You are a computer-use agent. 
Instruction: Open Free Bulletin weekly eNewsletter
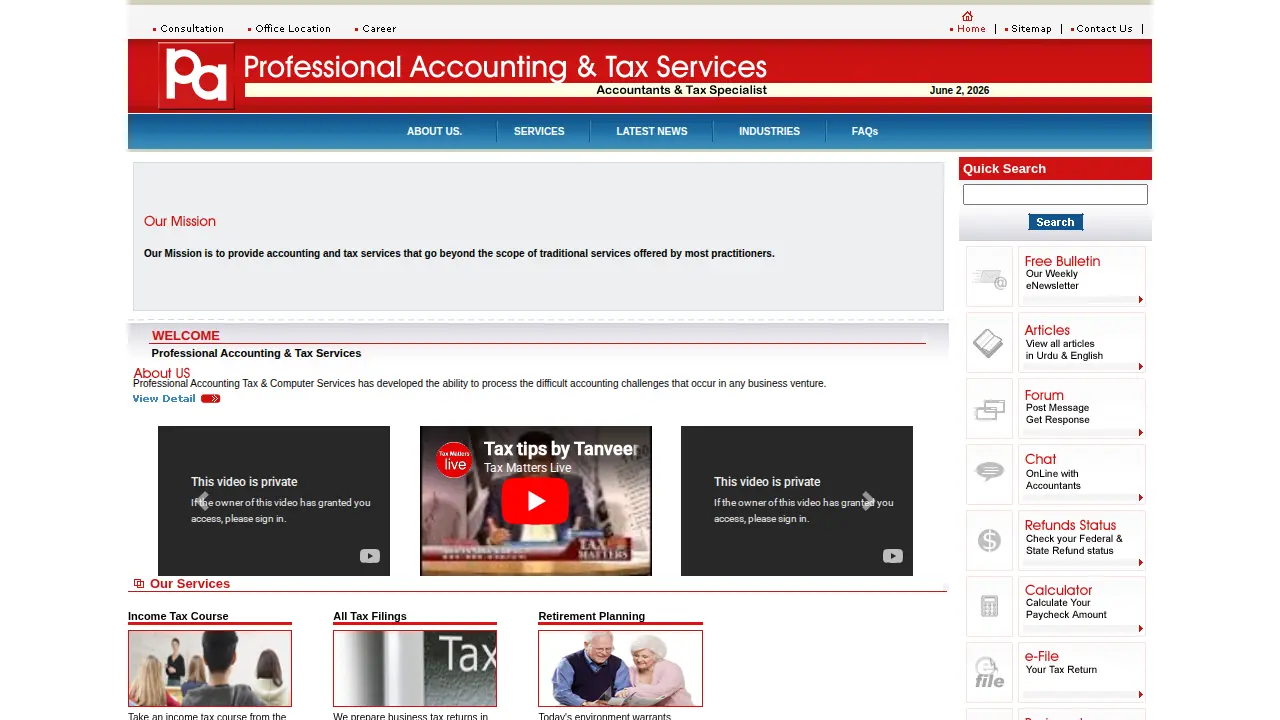(1081, 277)
